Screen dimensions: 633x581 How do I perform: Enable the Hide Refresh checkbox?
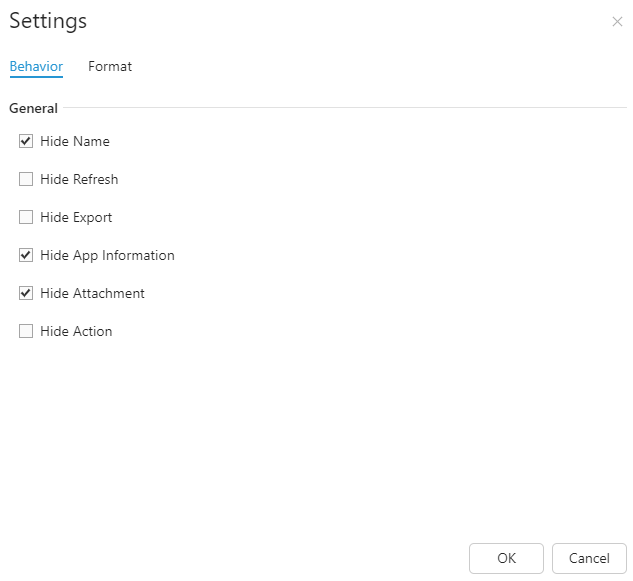click(26, 179)
